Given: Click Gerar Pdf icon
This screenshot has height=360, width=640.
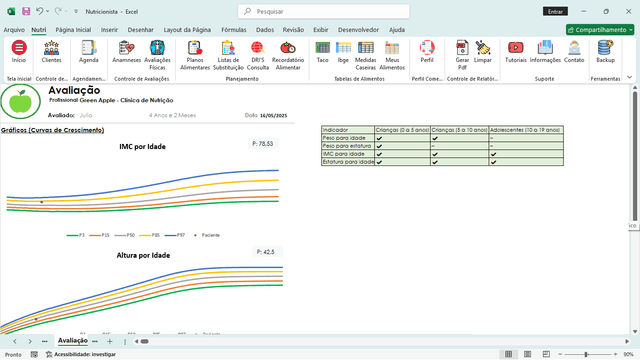Looking at the screenshot, I should pos(462,56).
